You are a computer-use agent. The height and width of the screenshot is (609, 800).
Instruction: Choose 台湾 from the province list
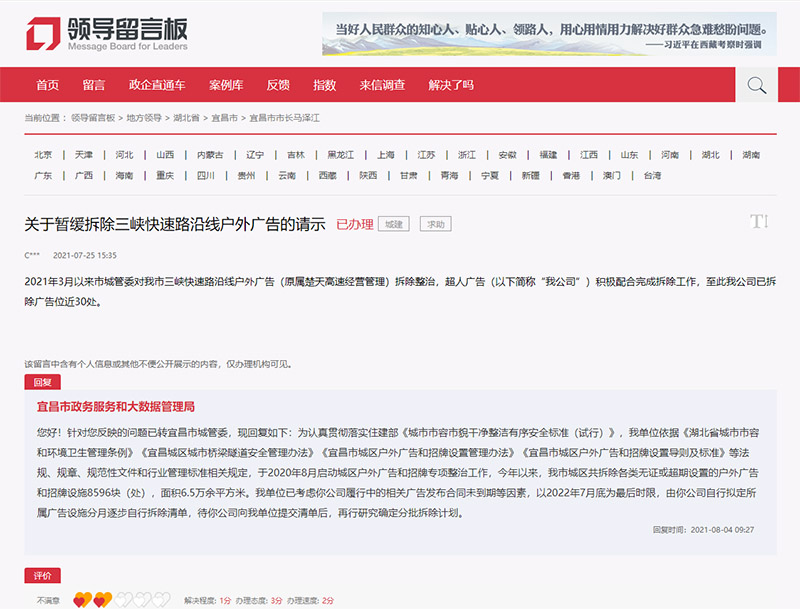(652, 175)
